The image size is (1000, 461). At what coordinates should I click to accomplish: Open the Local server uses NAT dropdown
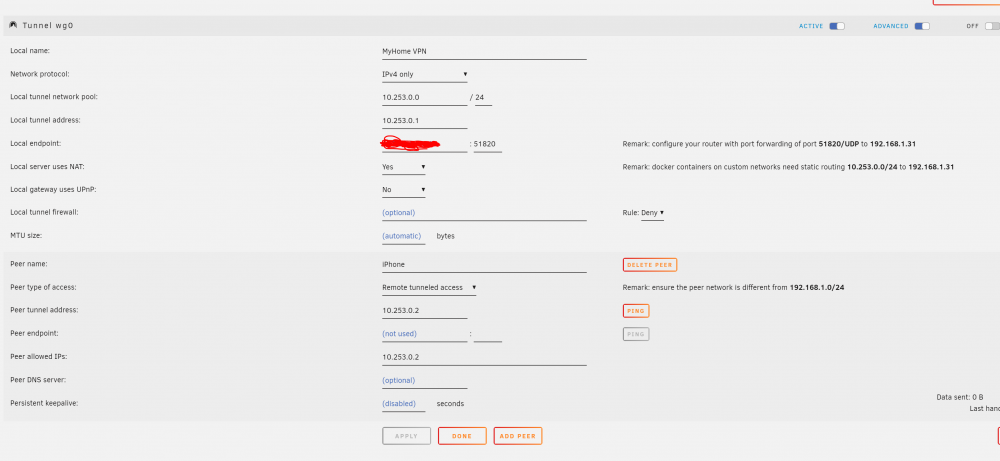(404, 167)
